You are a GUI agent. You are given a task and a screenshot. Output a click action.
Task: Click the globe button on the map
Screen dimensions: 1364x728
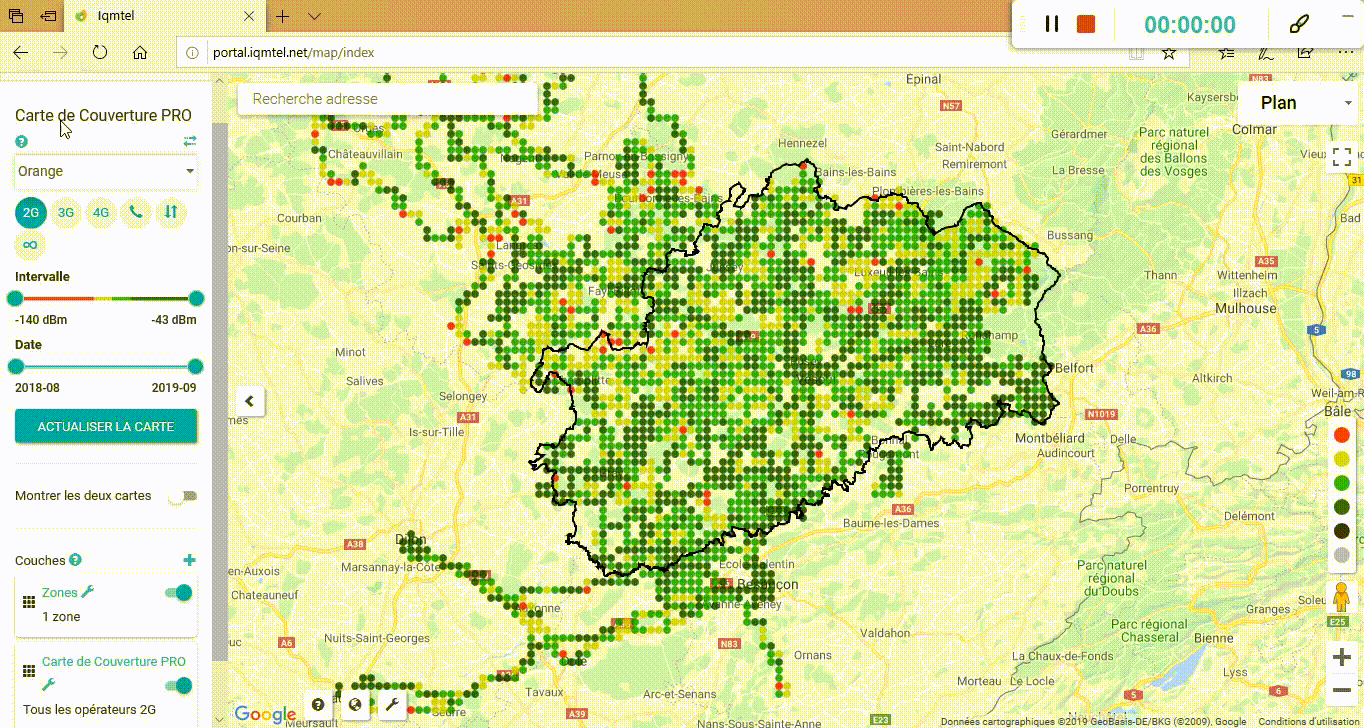tap(355, 705)
